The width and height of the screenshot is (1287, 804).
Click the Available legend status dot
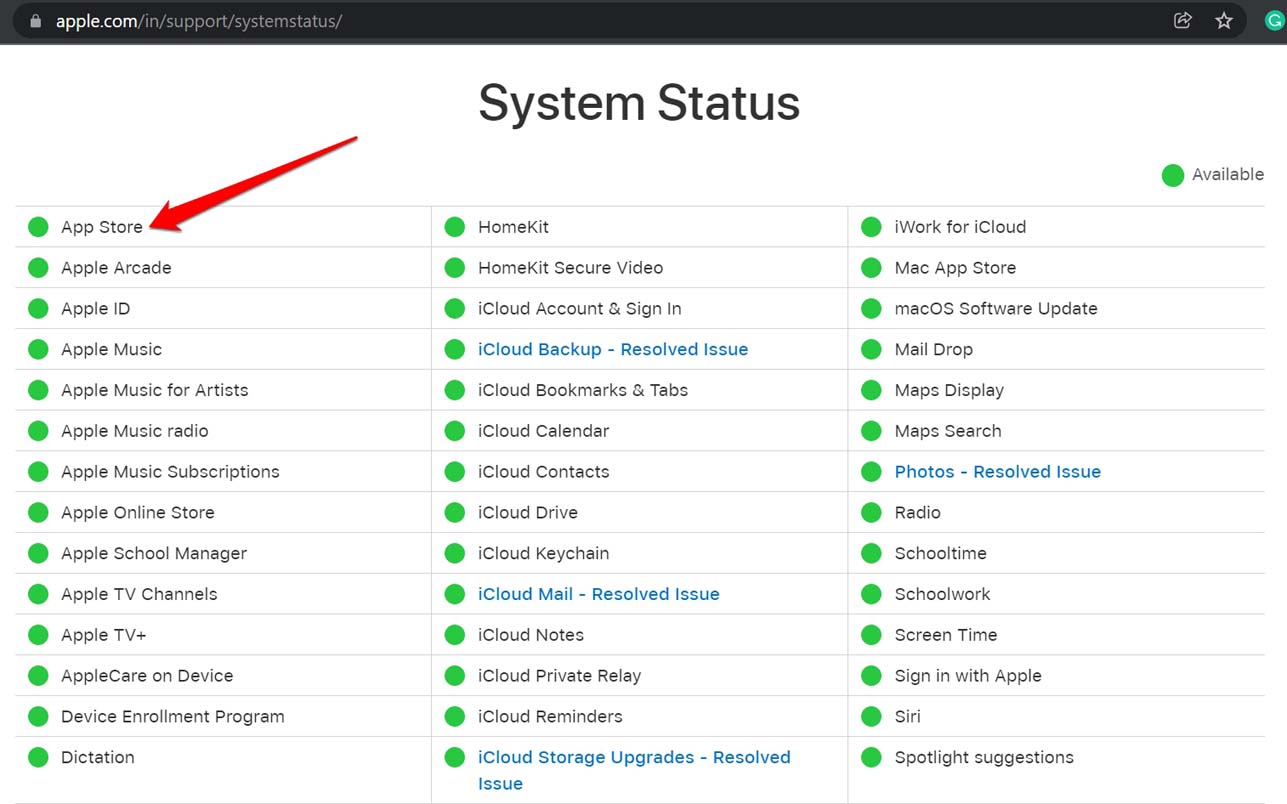tap(1172, 174)
